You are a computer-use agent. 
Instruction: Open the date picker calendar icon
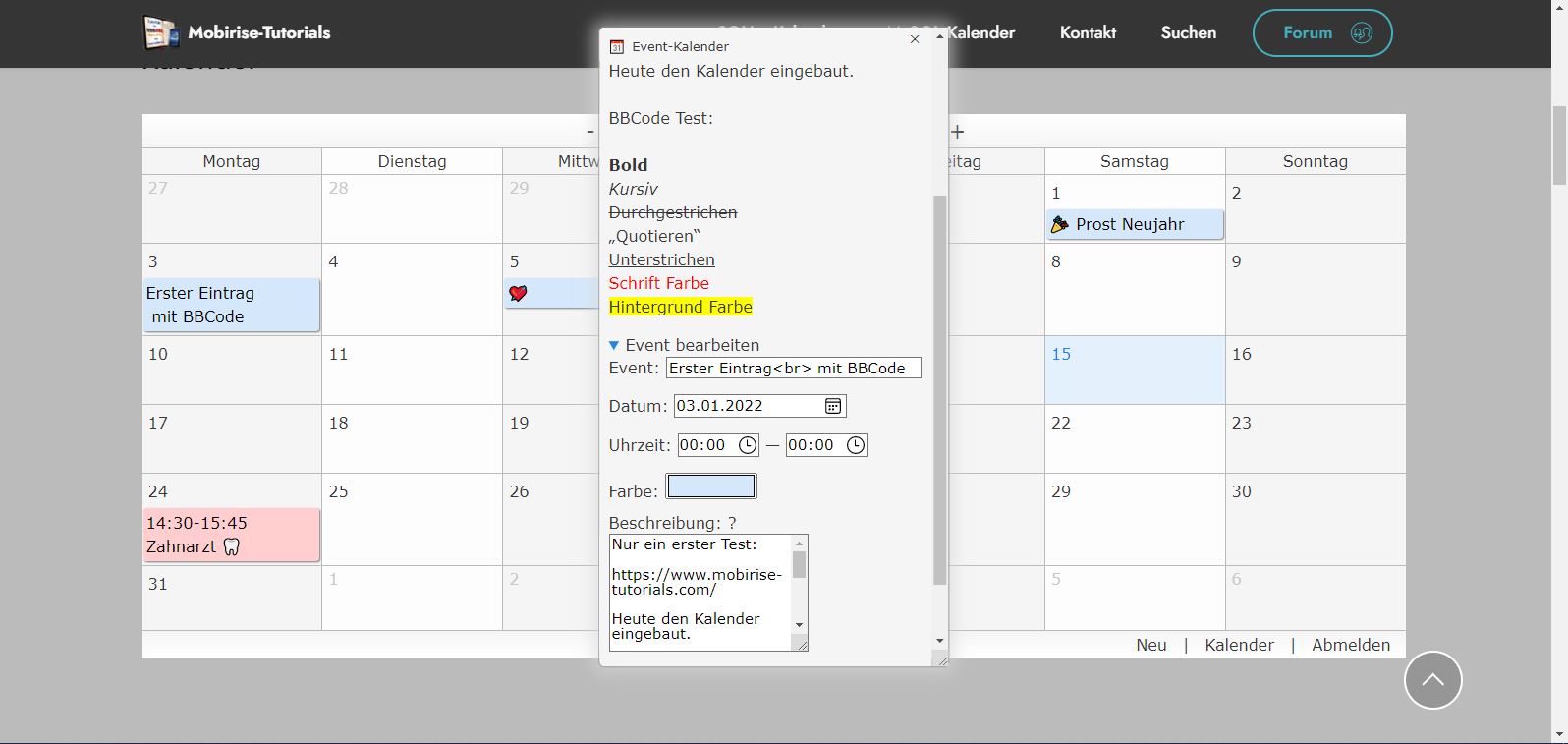pyautogui.click(x=832, y=406)
